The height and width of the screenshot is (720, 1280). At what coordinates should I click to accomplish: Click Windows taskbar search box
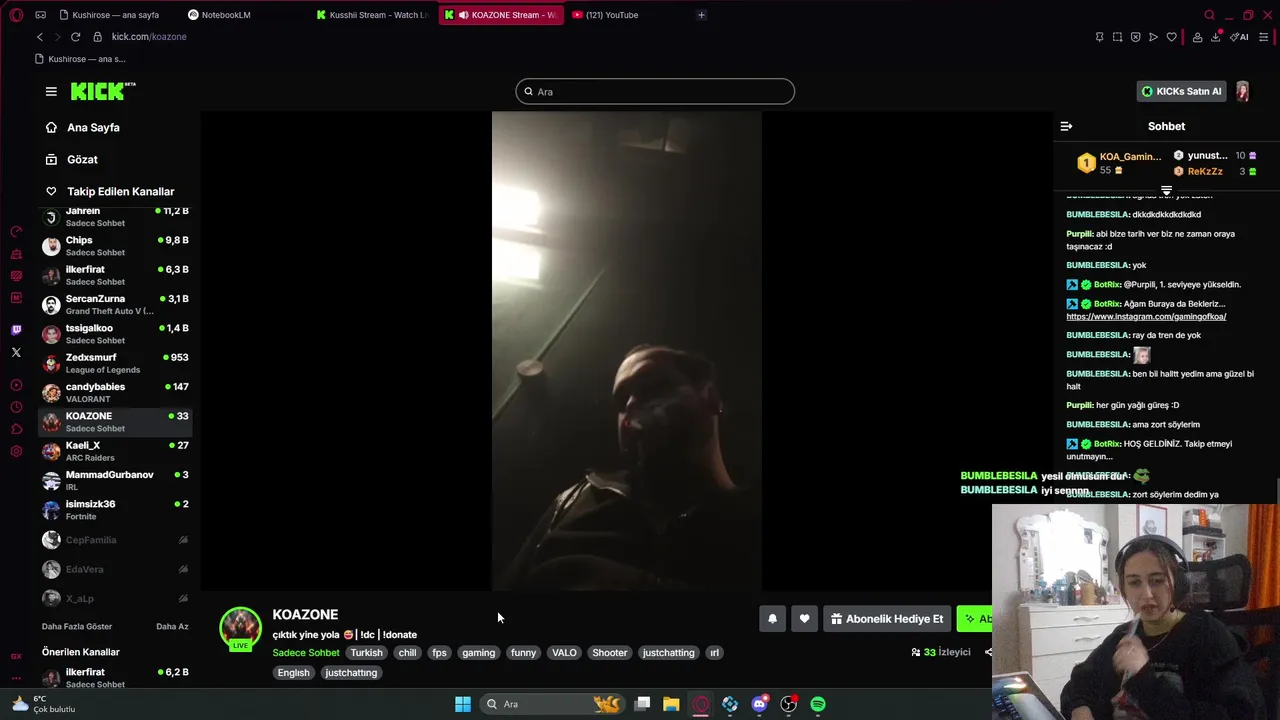coord(552,704)
